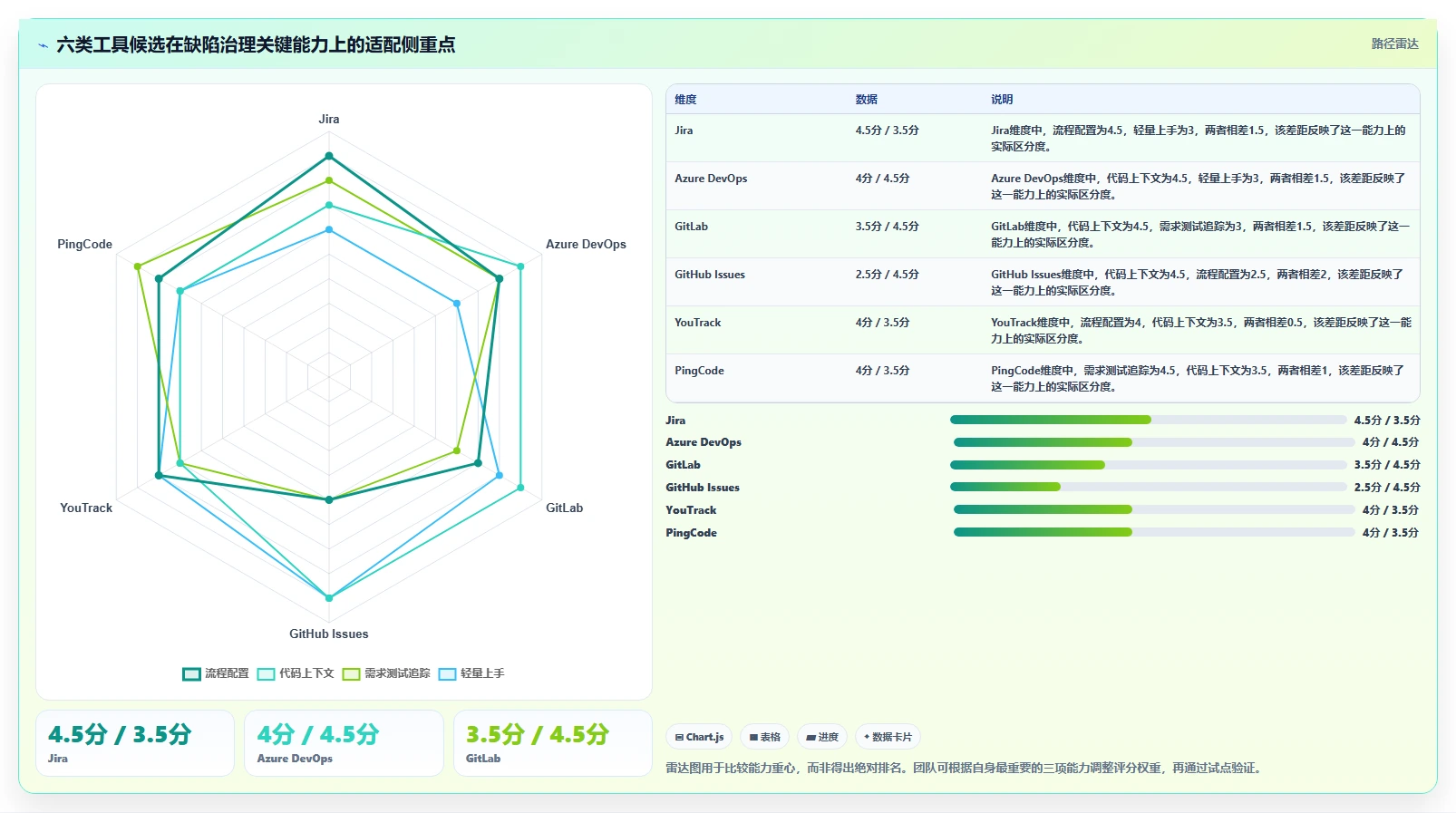
Task: Click the 说明 column header
Action: 1002,100
